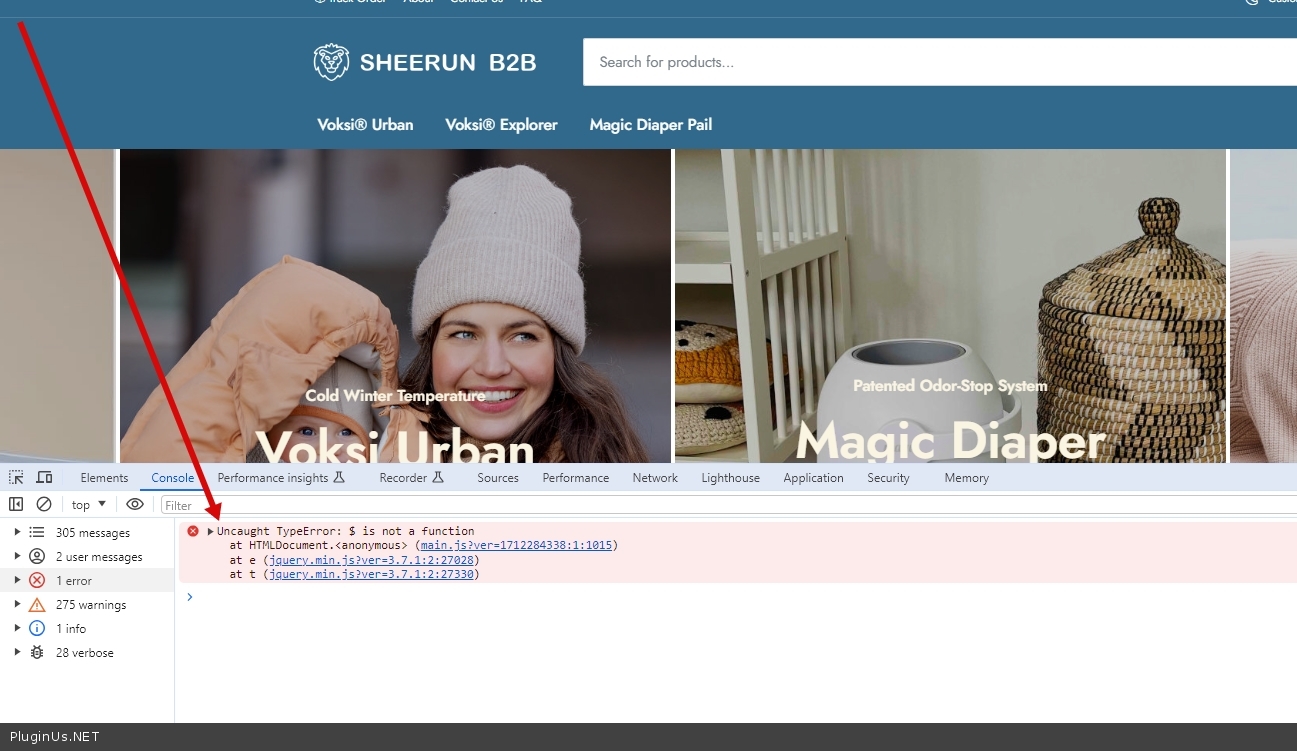Click the console Filter input field
Viewport: 1297px width, 751px height.
tap(700, 506)
